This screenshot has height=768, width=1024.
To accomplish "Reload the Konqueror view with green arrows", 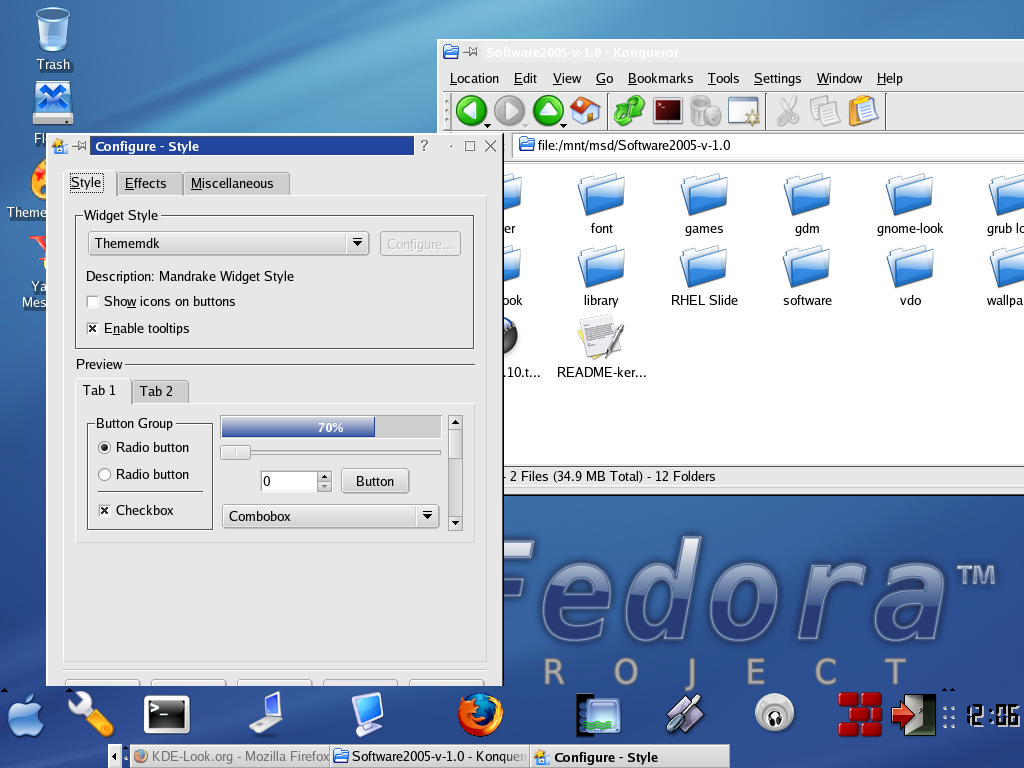I will click(629, 110).
